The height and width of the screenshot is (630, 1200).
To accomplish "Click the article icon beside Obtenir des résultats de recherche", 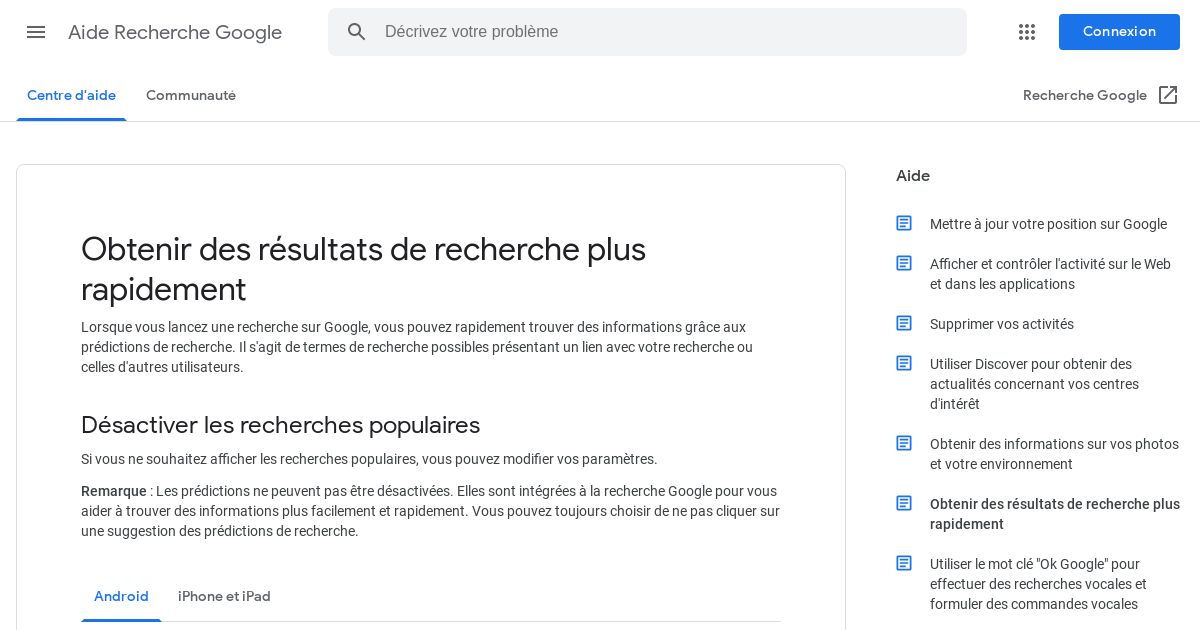I will coord(904,503).
